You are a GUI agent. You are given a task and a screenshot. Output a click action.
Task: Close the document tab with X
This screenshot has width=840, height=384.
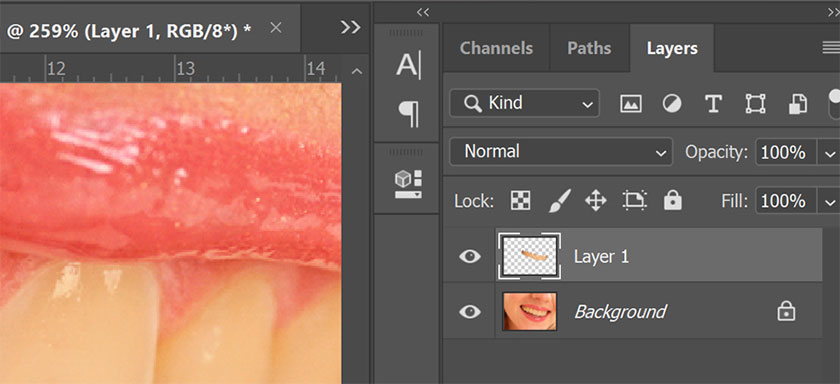pos(276,28)
